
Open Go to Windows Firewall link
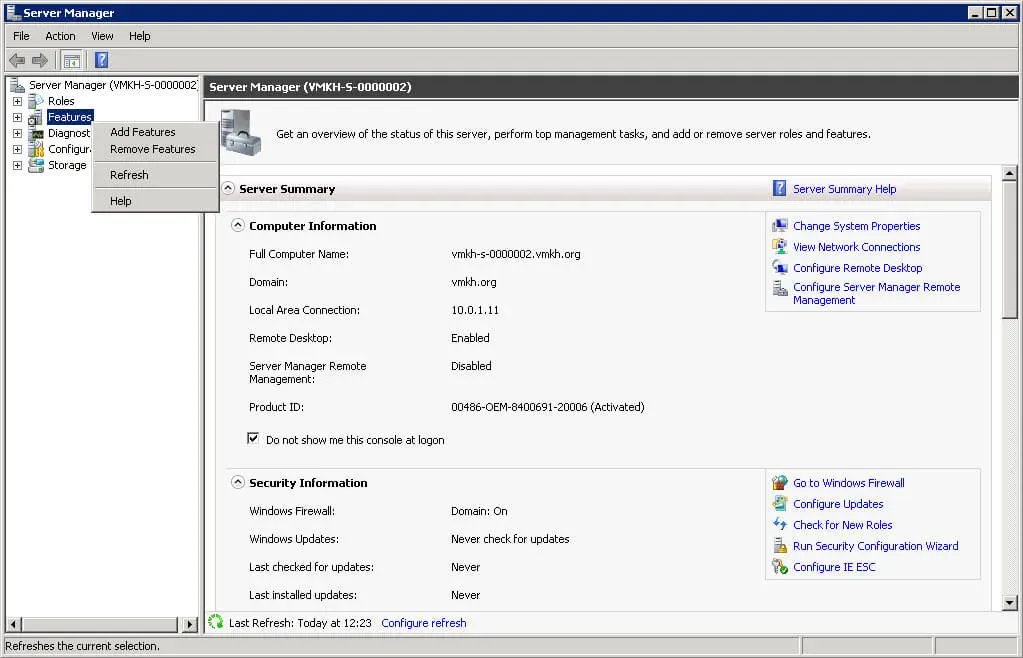coord(848,483)
